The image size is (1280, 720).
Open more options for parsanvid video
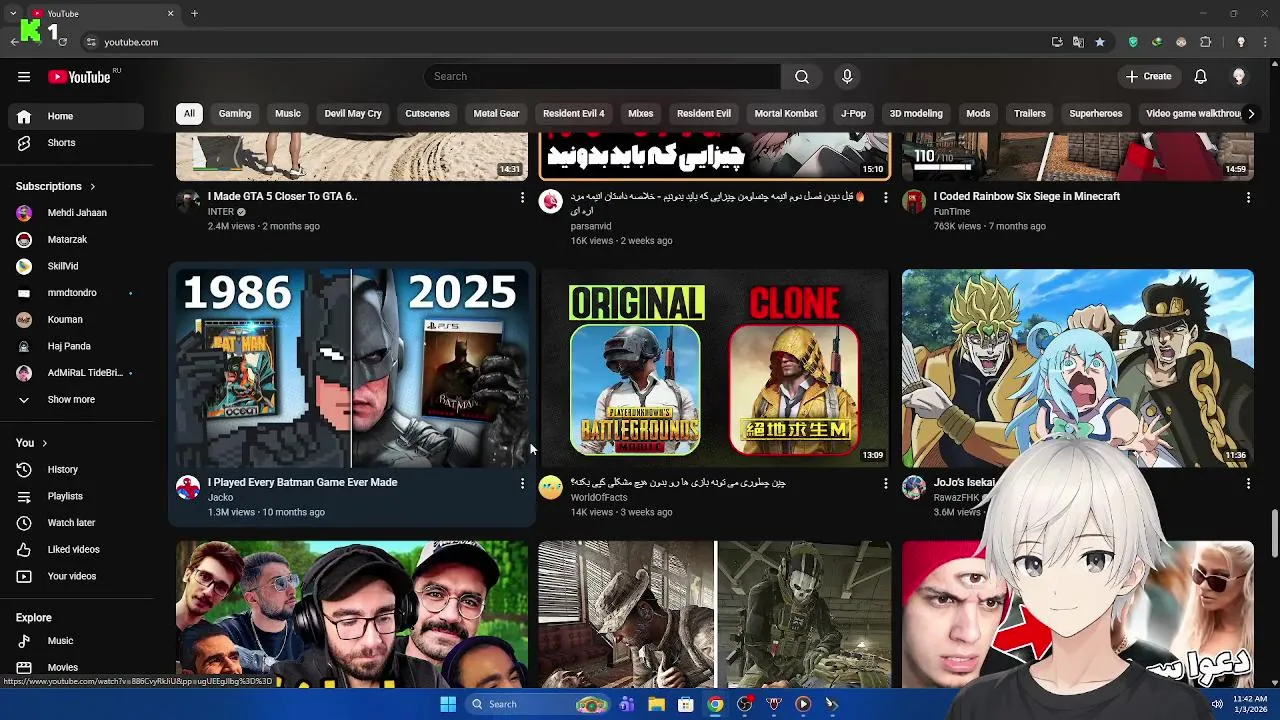[885, 198]
